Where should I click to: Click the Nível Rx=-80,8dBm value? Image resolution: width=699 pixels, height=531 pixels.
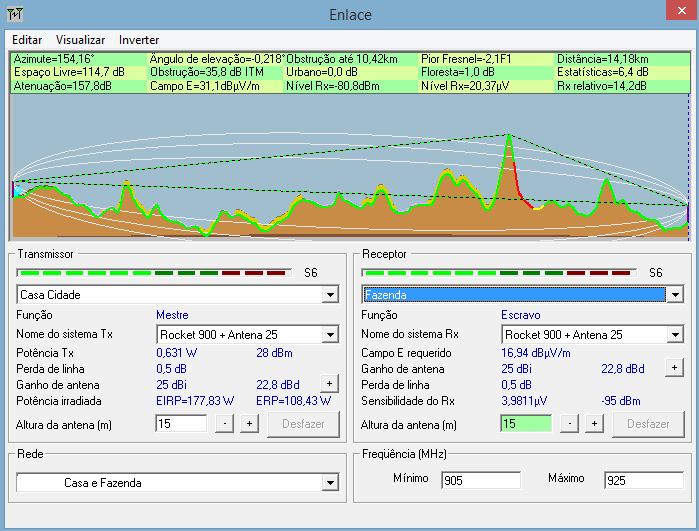click(x=333, y=86)
